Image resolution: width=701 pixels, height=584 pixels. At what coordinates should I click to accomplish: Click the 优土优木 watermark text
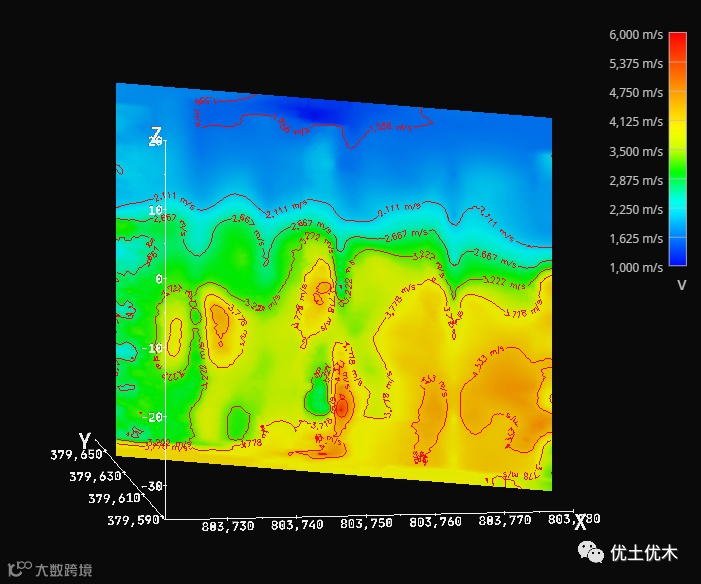click(644, 553)
